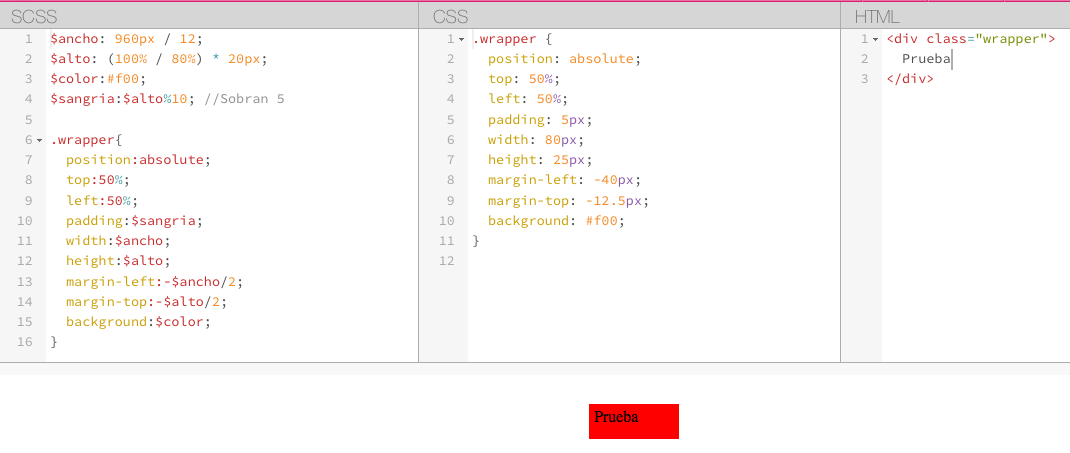Click line number 5 in SCSS gutter
Viewport: 1070px width, 453px height.
pyautogui.click(x=29, y=120)
